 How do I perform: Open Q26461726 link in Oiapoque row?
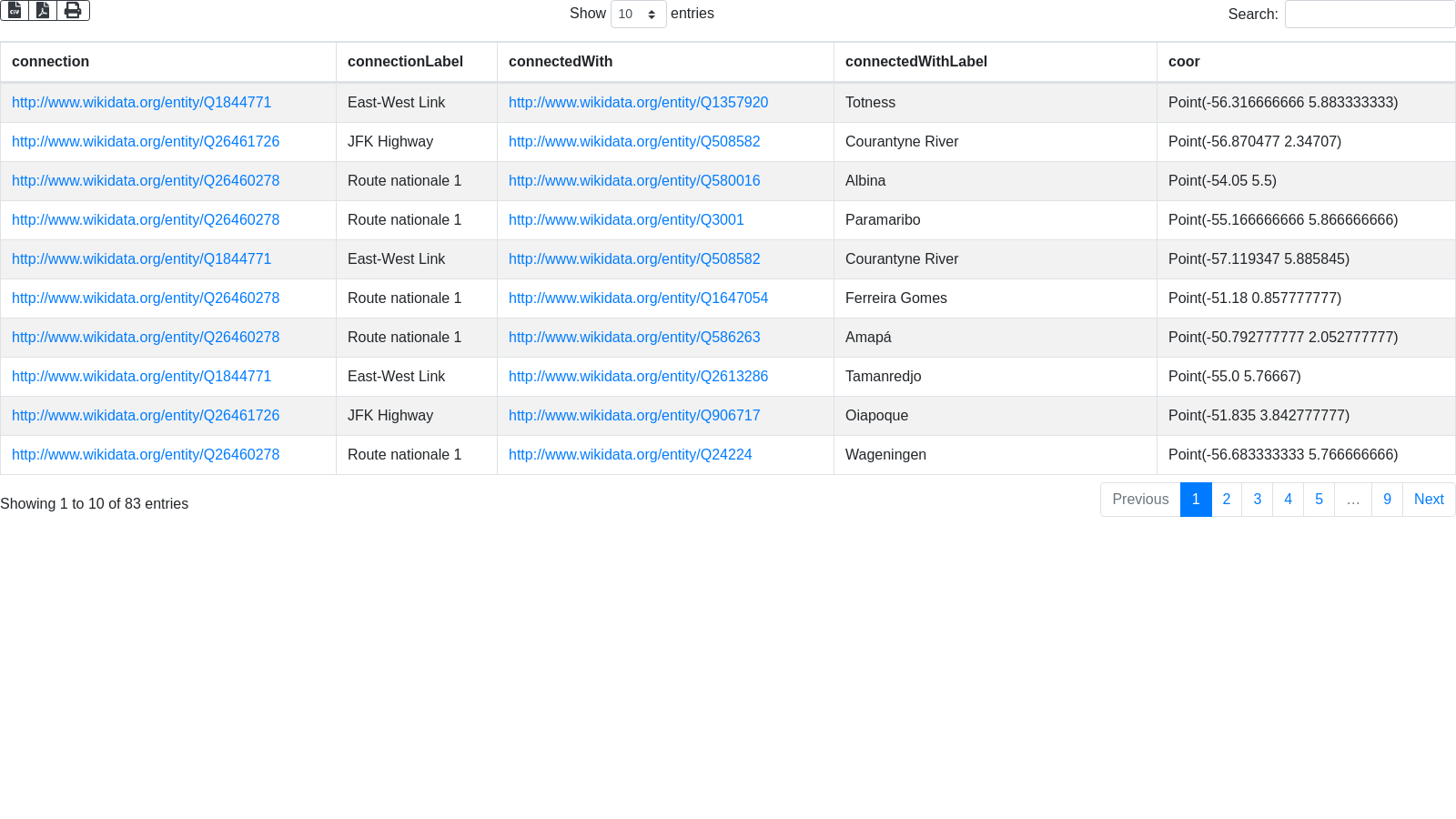coord(146,416)
